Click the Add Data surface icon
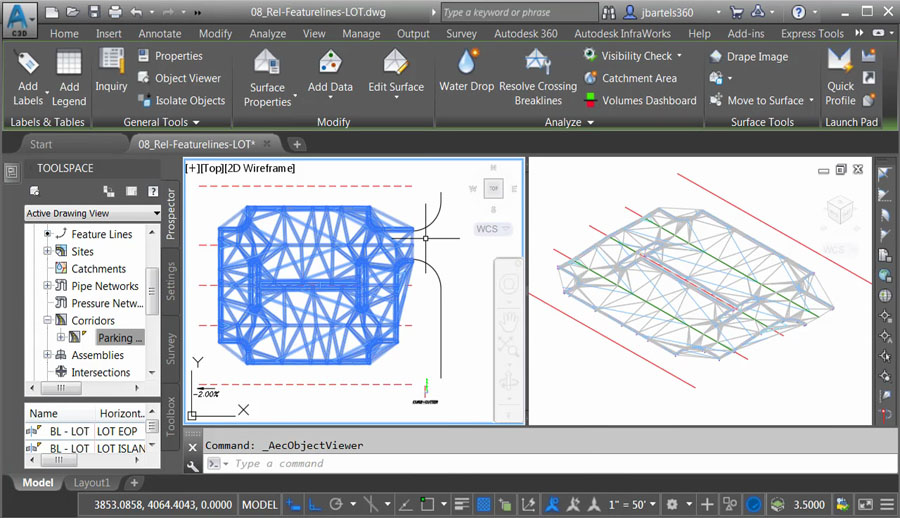Viewport: 900px width, 518px height. (x=330, y=62)
